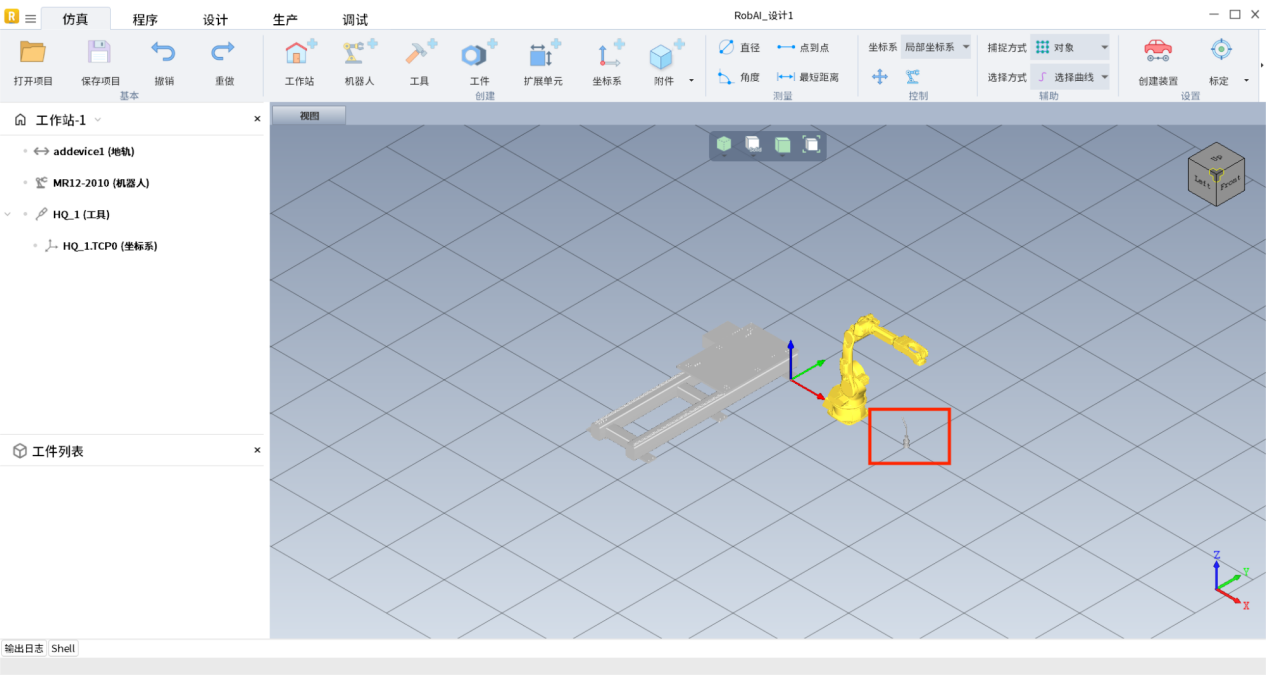
Task: Click the 输出日志 output log button
Action: pyautogui.click(x=24, y=648)
